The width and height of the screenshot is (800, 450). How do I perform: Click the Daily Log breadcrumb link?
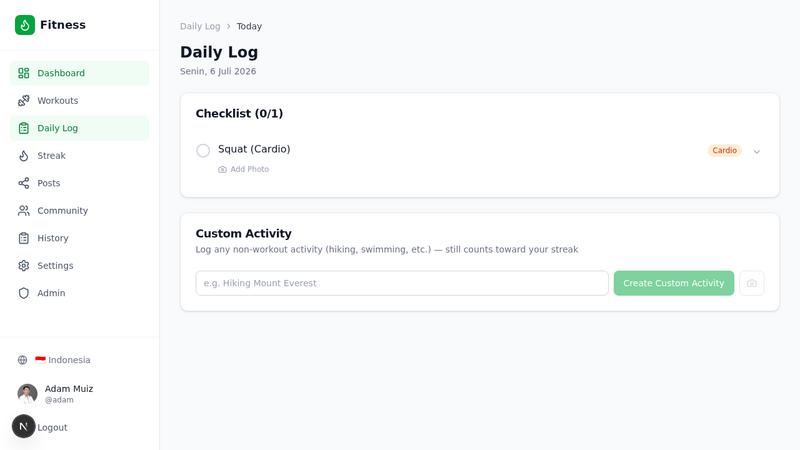click(x=200, y=27)
